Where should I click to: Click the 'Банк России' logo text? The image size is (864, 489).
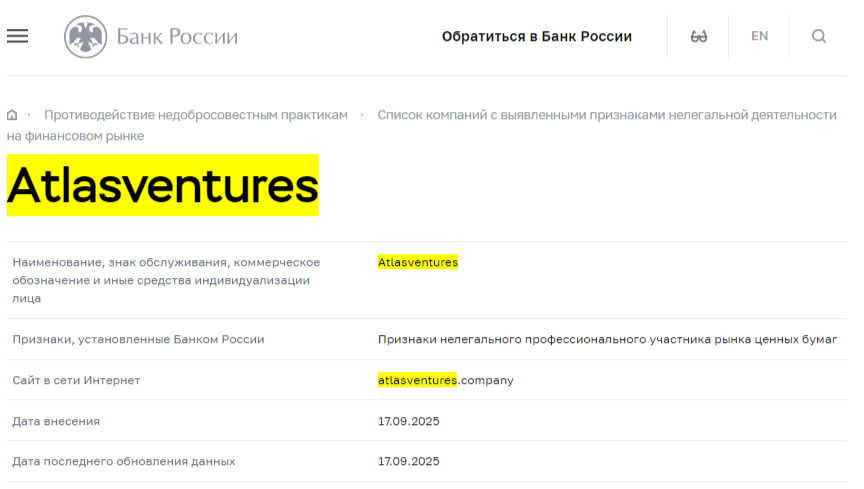(x=177, y=37)
